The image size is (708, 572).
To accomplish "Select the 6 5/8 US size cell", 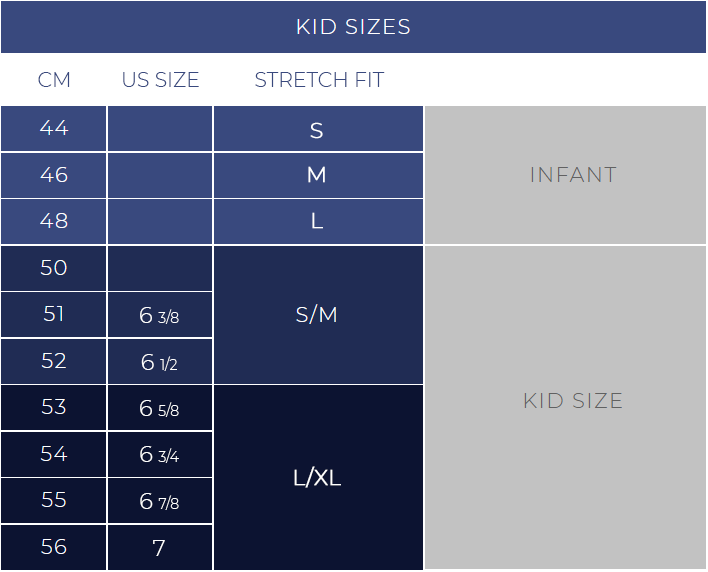I will pos(160,408).
